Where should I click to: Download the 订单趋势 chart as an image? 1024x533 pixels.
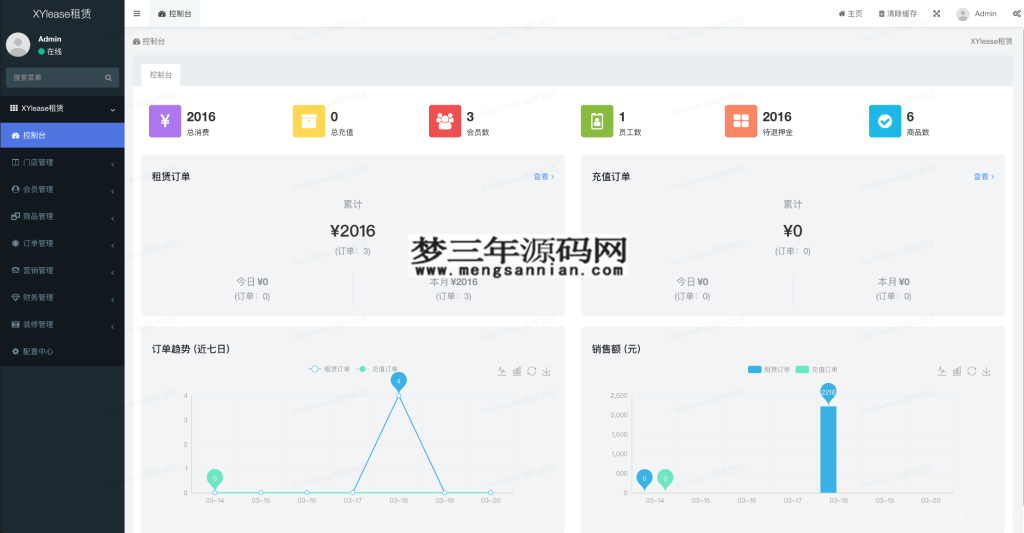(x=547, y=371)
